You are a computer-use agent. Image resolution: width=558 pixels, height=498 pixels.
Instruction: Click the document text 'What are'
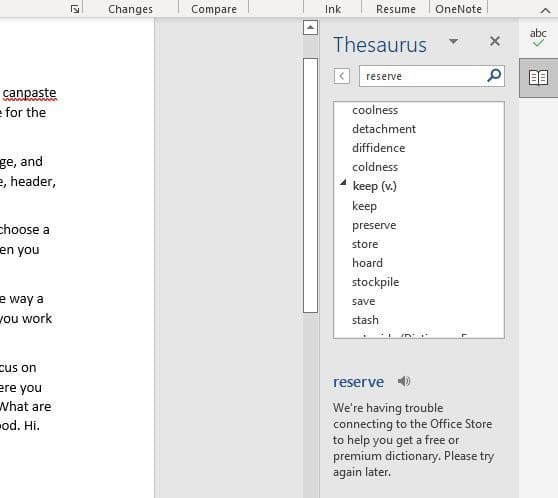click(x=25, y=406)
